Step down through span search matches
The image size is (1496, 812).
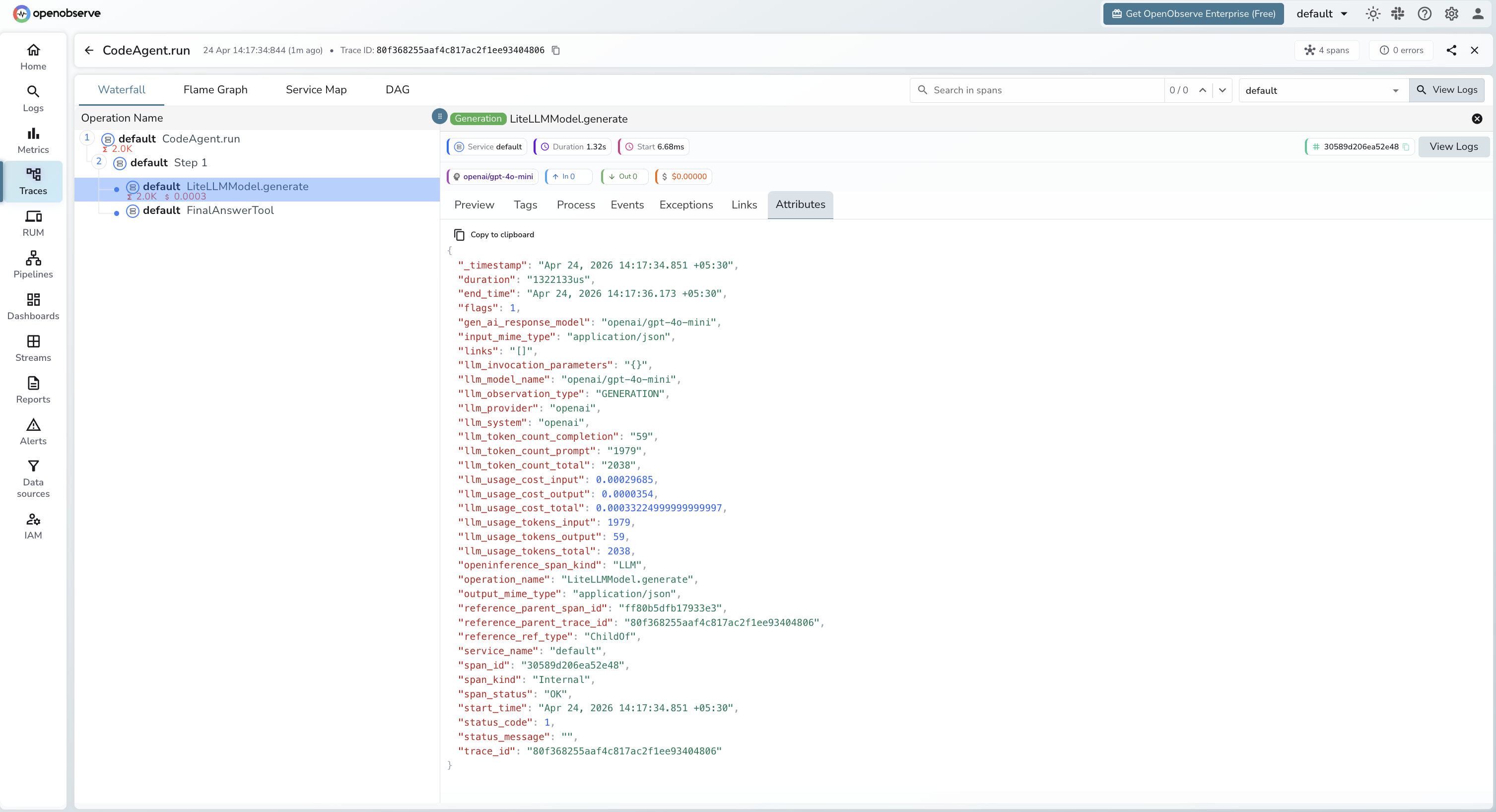tap(1223, 90)
